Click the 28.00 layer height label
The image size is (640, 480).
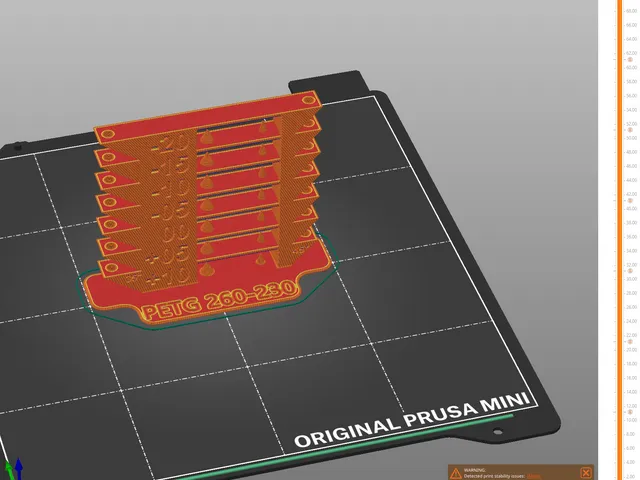pos(631,293)
